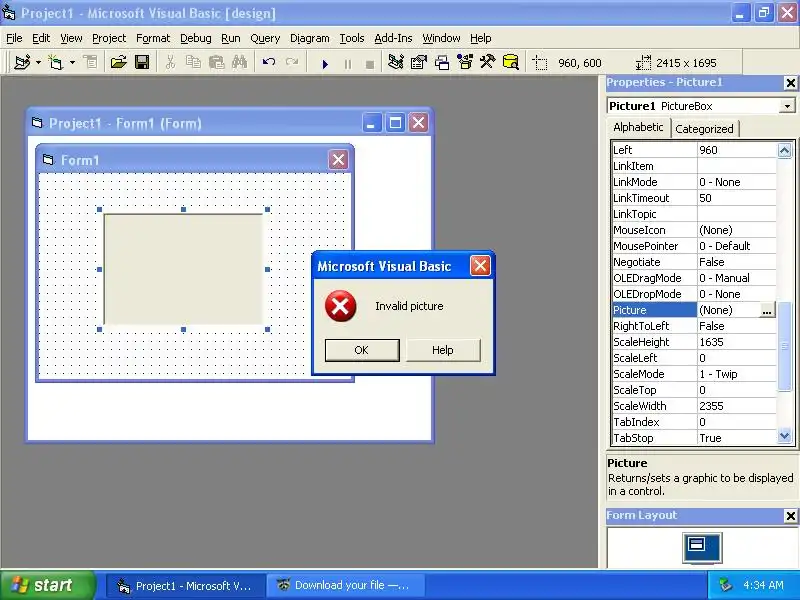Open the Format menu
Viewport: 800px width, 600px height.
coord(153,38)
